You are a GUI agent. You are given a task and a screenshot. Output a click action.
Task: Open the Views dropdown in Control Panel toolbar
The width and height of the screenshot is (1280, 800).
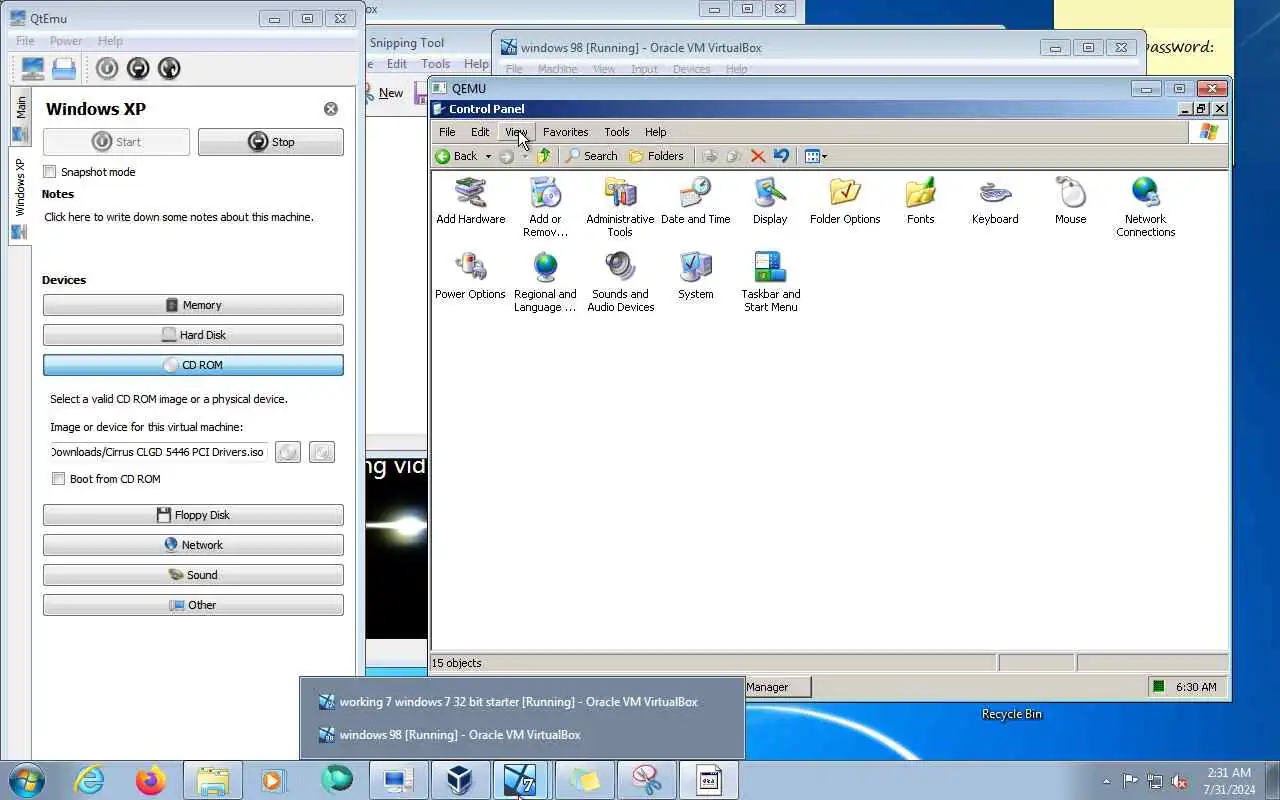816,156
